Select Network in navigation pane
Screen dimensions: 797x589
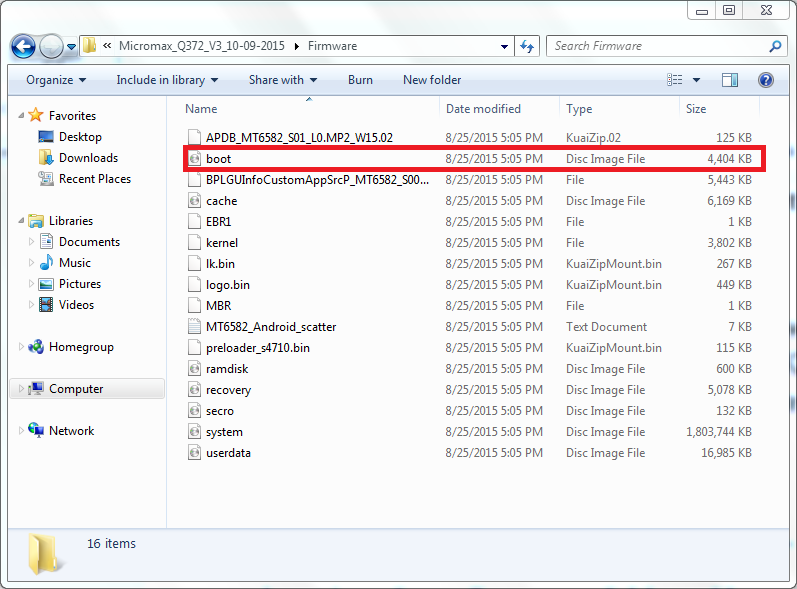(x=71, y=431)
